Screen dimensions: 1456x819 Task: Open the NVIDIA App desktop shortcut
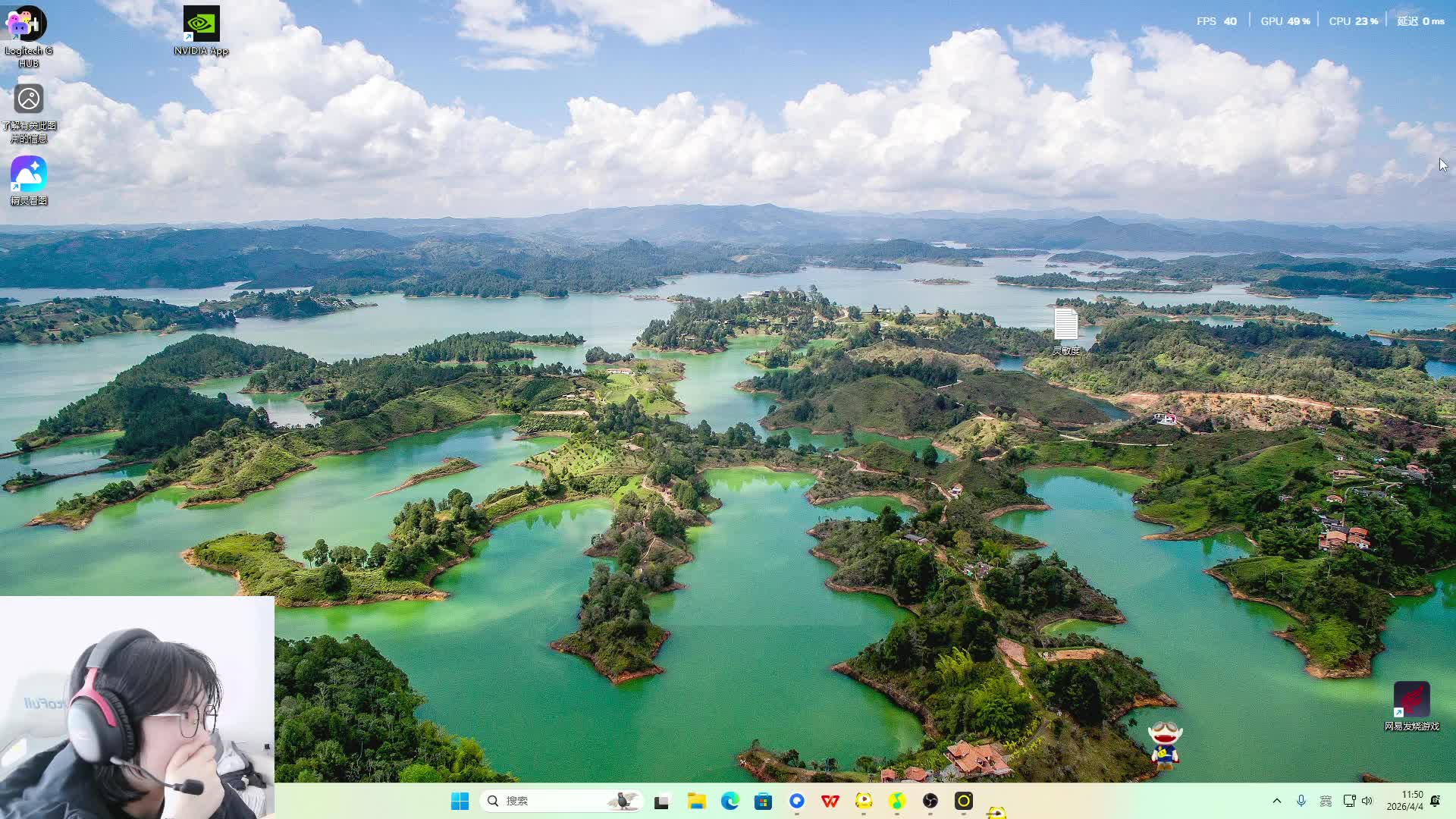(201, 24)
